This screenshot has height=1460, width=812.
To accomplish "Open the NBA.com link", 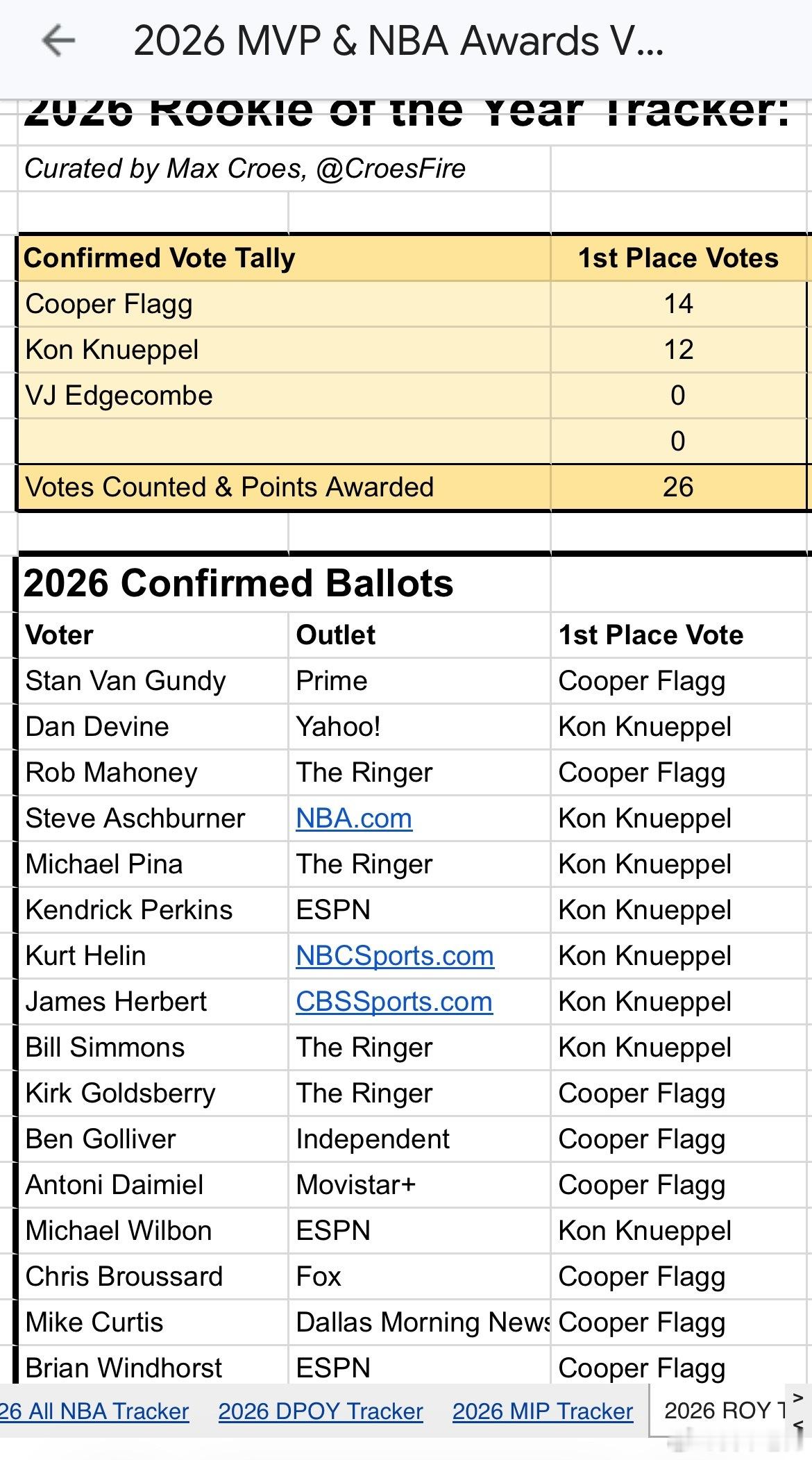I will pos(353,819).
